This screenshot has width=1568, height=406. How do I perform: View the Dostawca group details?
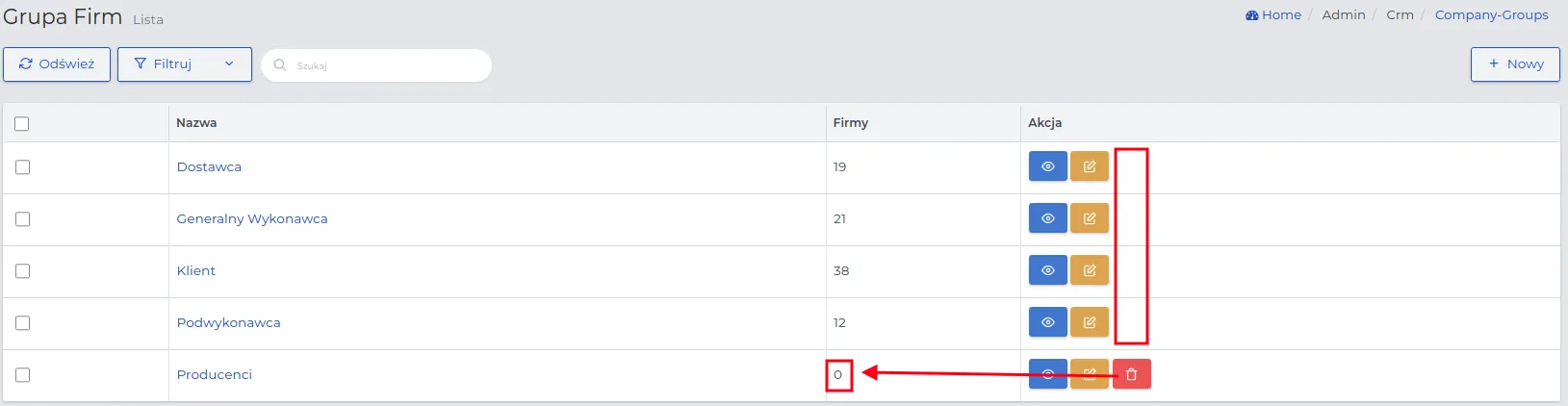1048,166
